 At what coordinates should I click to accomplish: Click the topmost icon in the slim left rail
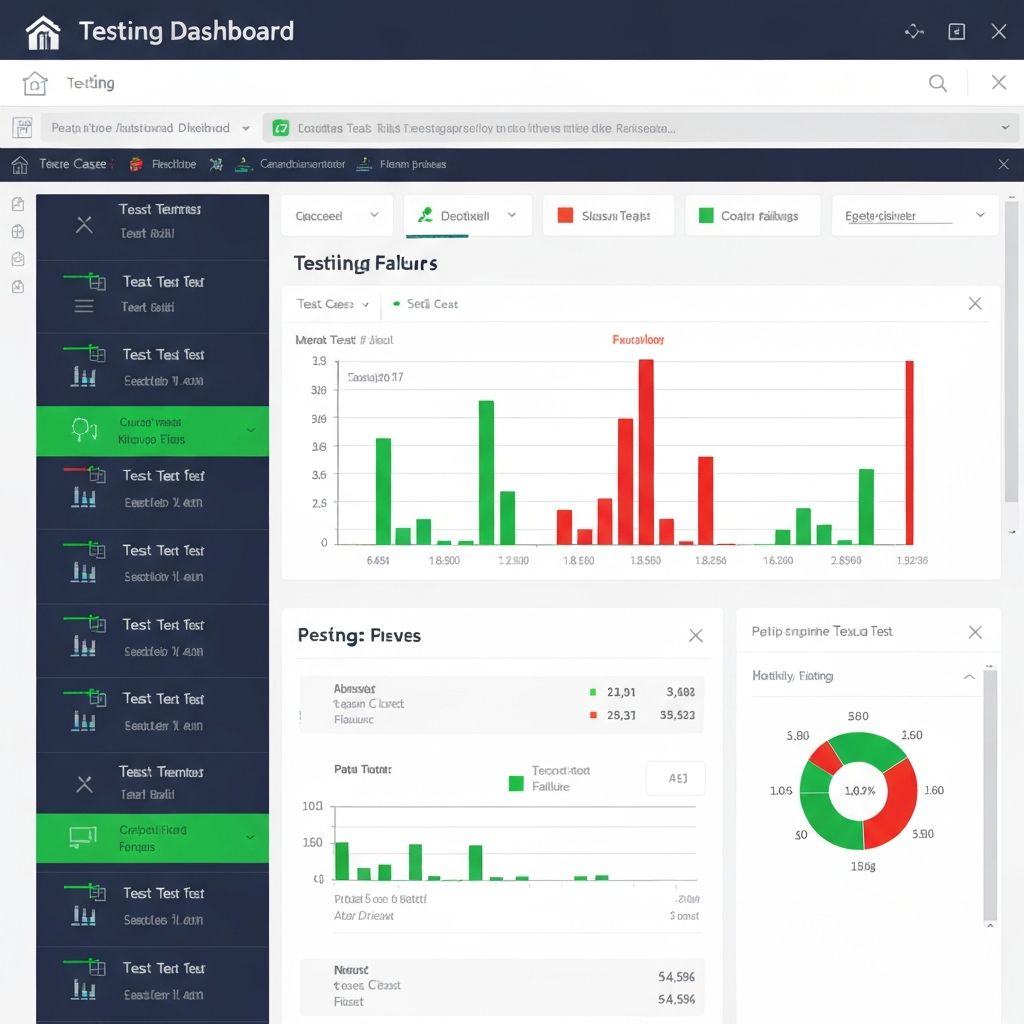(x=17, y=204)
